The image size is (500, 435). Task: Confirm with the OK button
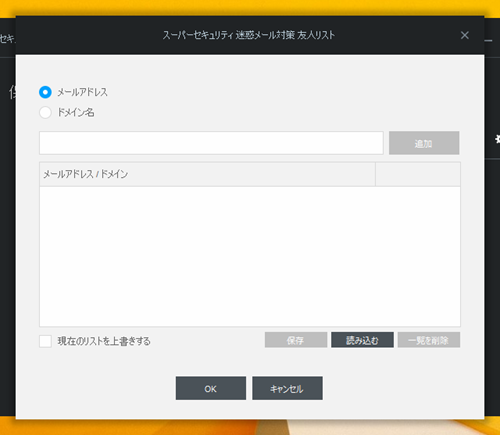click(211, 388)
